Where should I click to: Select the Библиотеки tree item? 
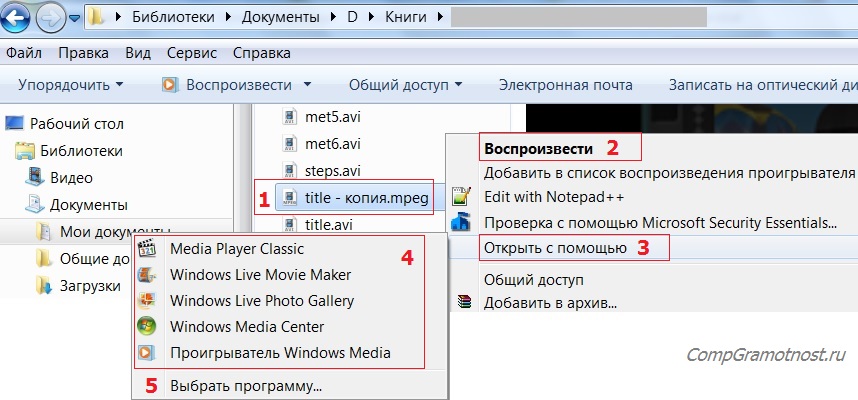click(81, 151)
